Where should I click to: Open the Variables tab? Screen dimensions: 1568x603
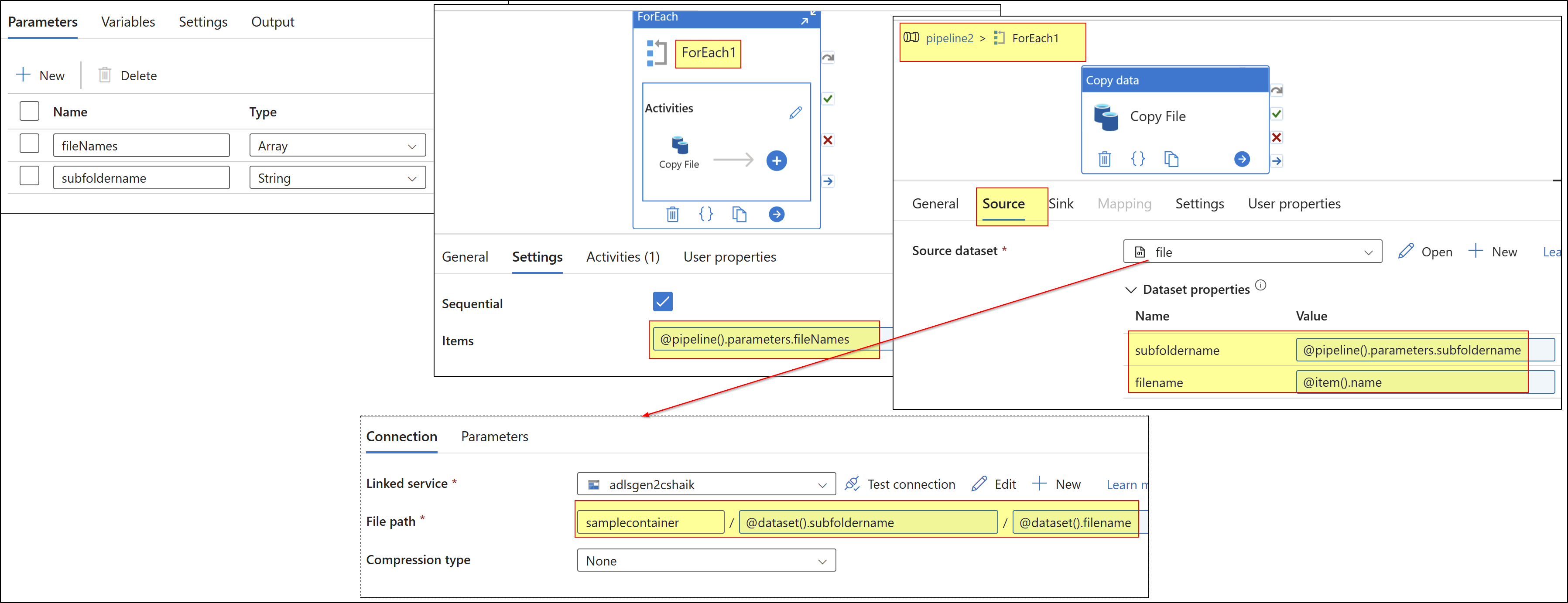pyautogui.click(x=128, y=22)
